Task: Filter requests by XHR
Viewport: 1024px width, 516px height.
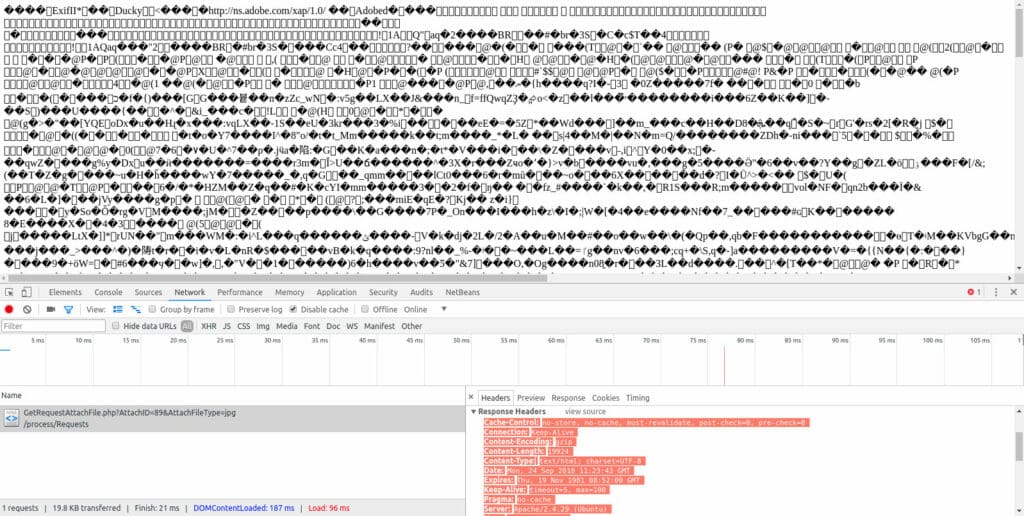Action: tap(209, 326)
